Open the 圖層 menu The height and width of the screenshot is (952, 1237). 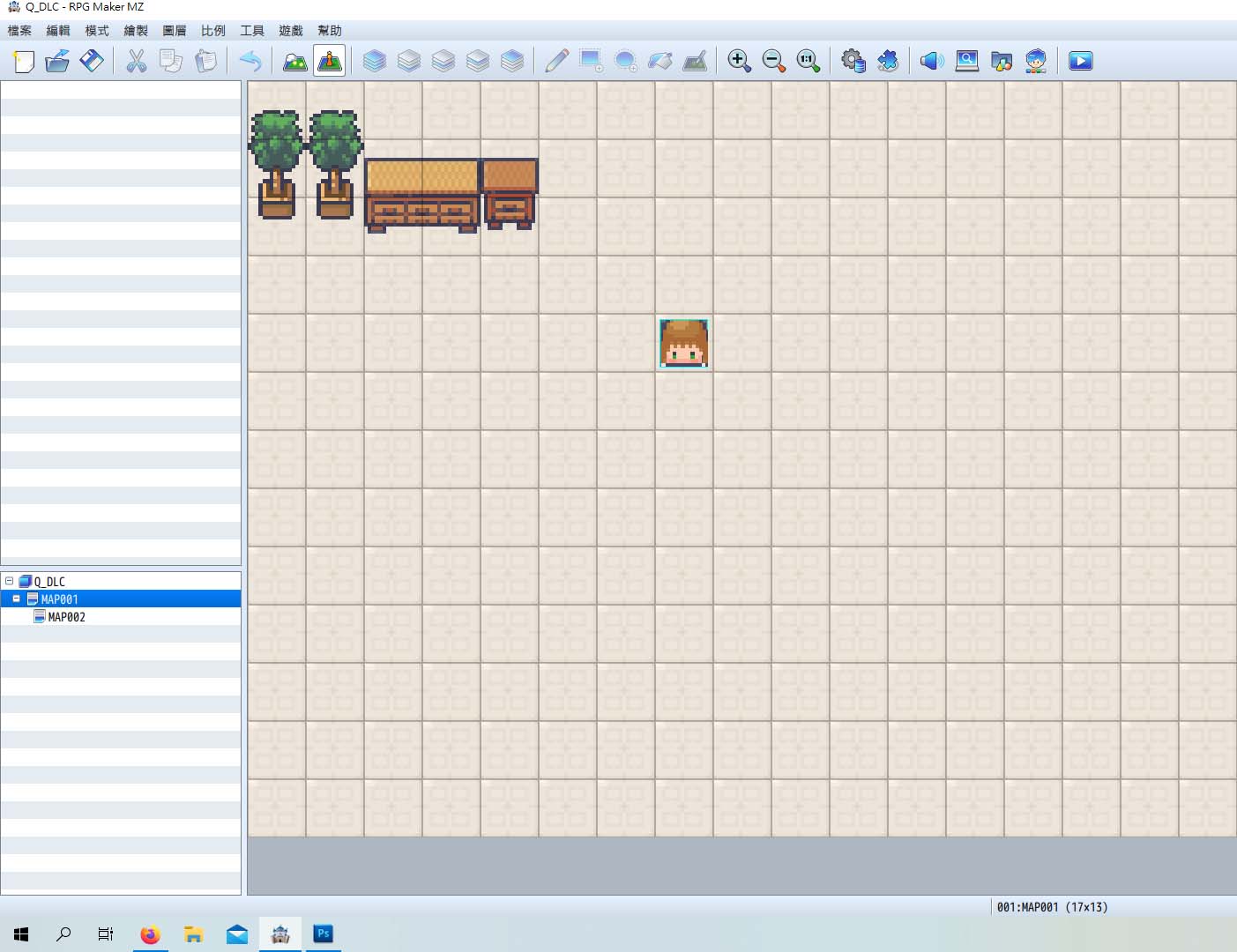click(x=175, y=31)
